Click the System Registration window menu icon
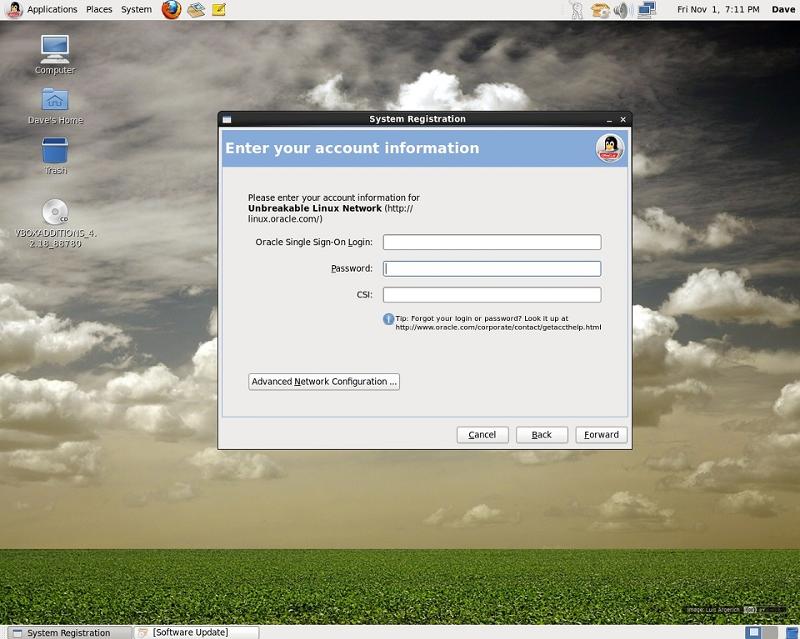The image size is (800, 639). [x=227, y=119]
